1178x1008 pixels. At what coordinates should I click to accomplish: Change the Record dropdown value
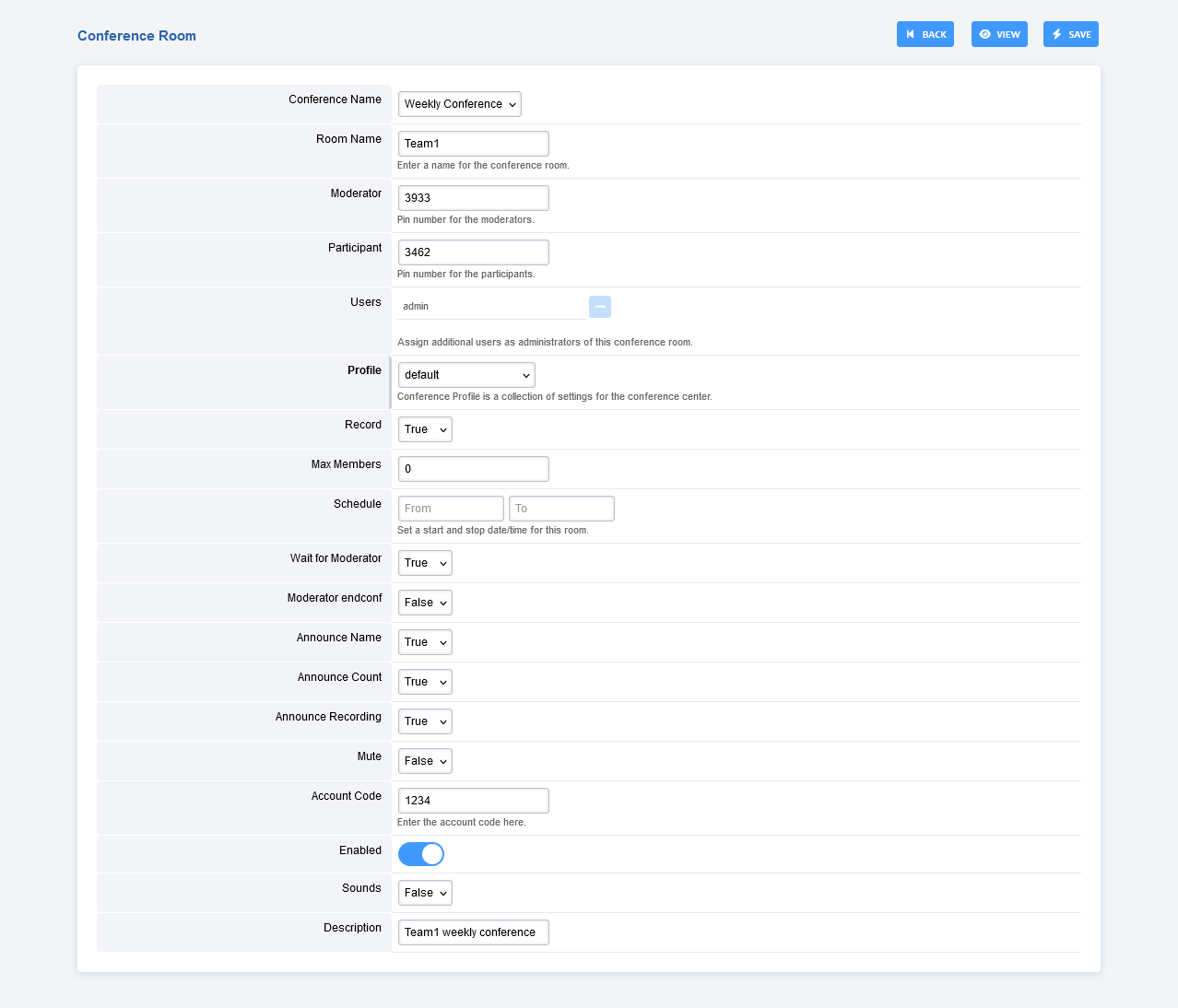click(425, 429)
